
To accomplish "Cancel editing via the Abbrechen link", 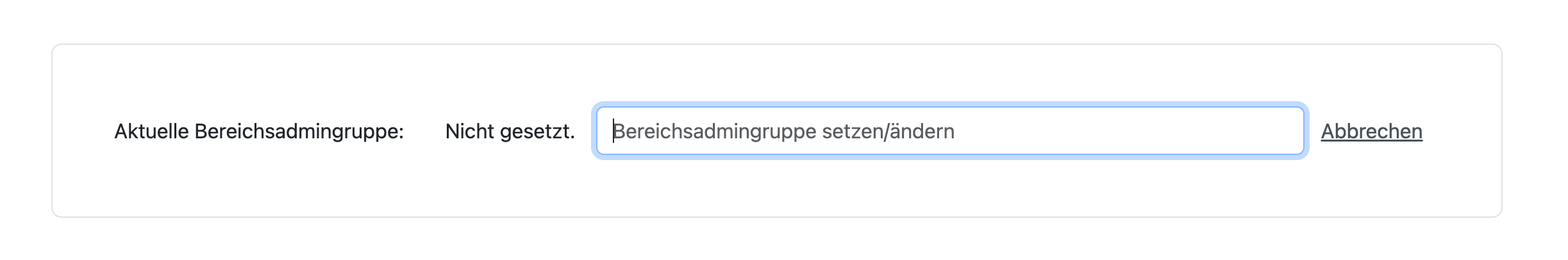I will click(1371, 131).
